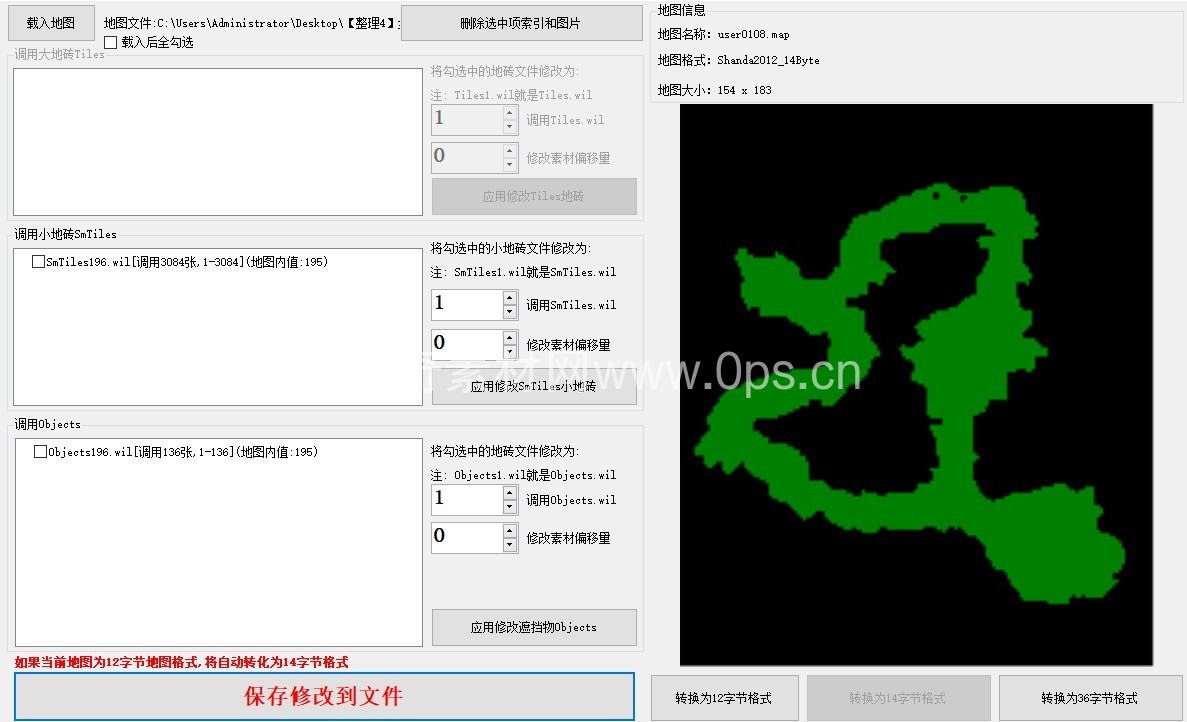Click 应用修改SmTiles小地砖 button

[534, 387]
